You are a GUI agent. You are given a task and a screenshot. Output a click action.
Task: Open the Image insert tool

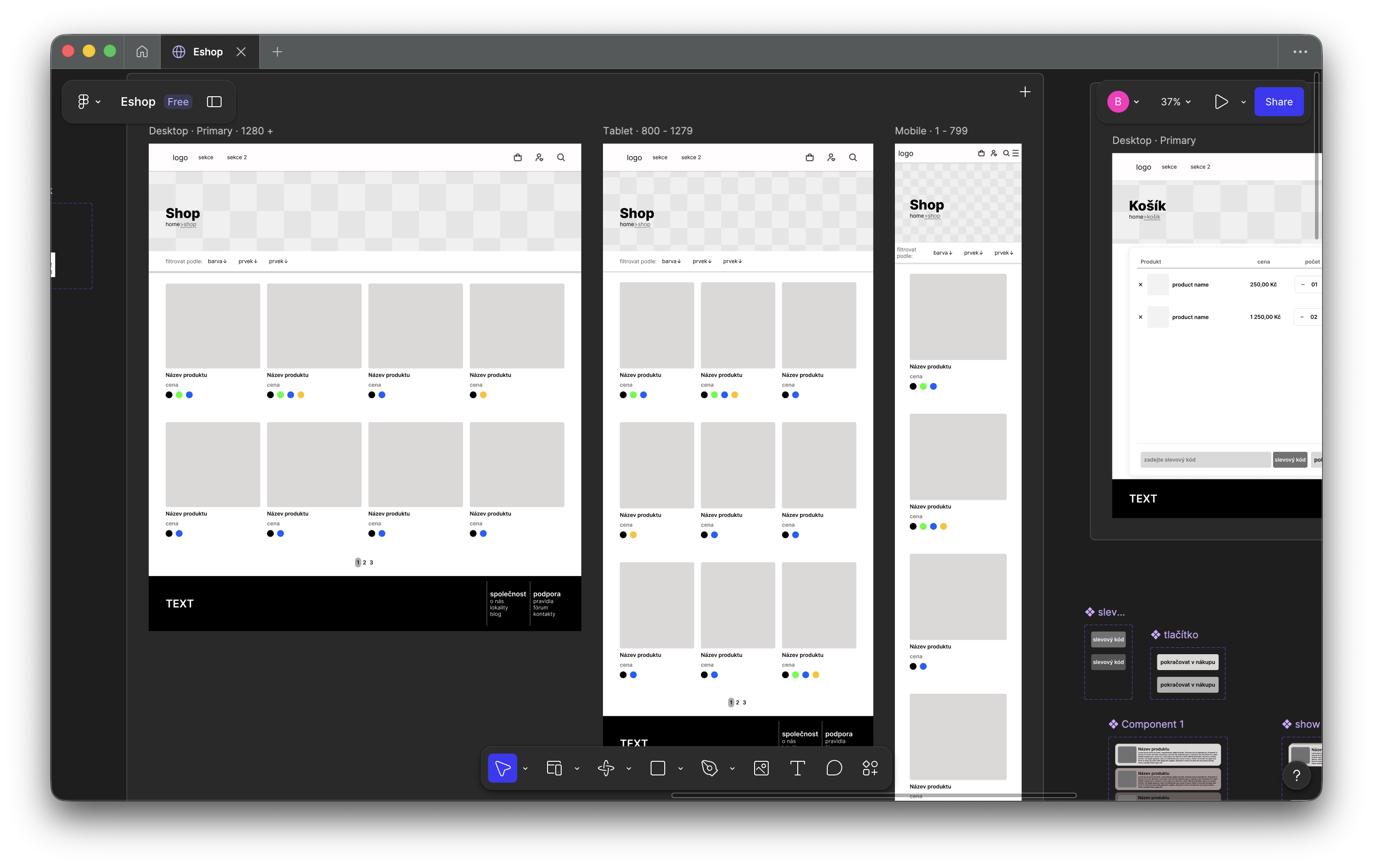coord(761,768)
